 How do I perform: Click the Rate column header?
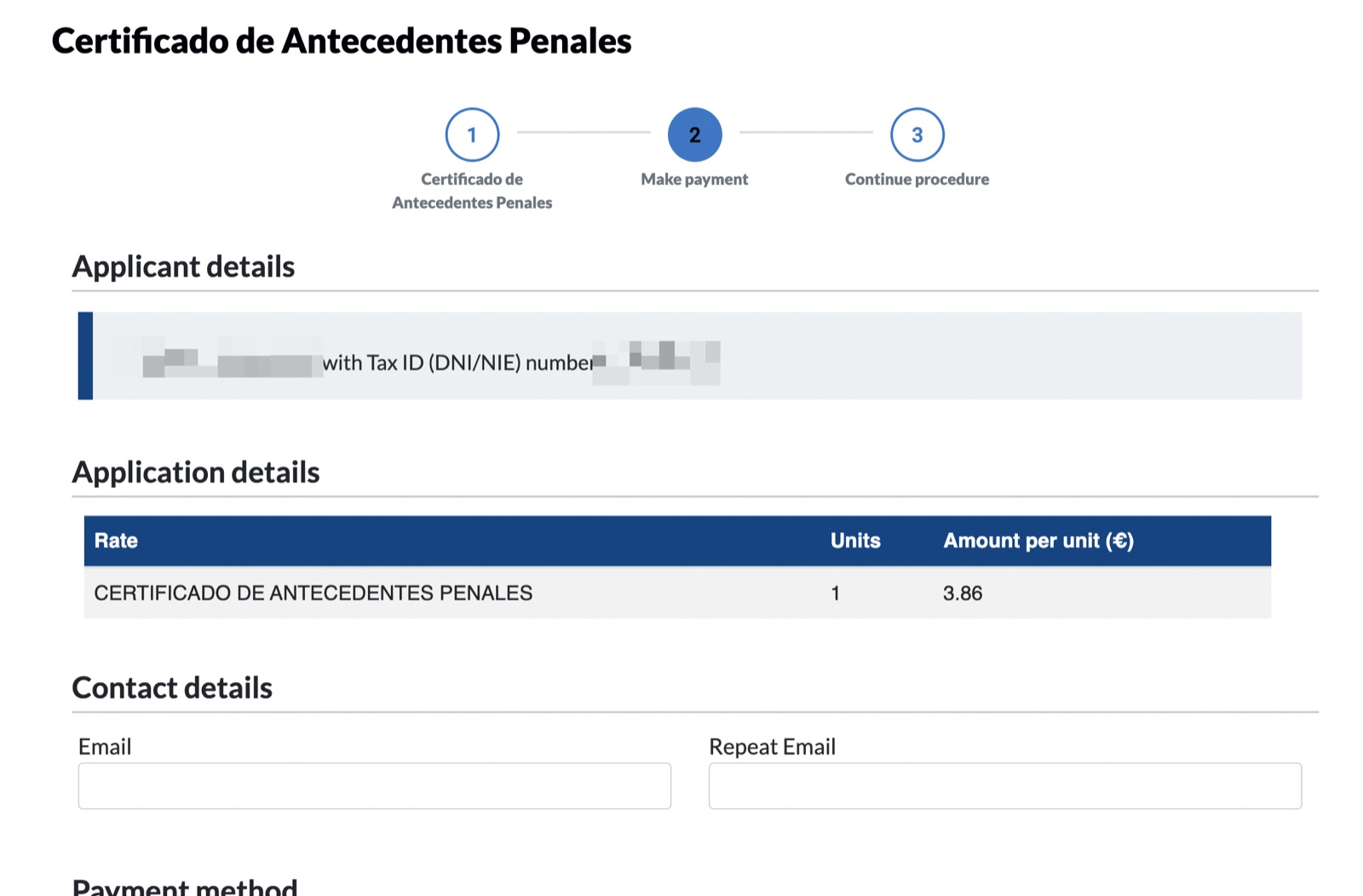click(116, 541)
